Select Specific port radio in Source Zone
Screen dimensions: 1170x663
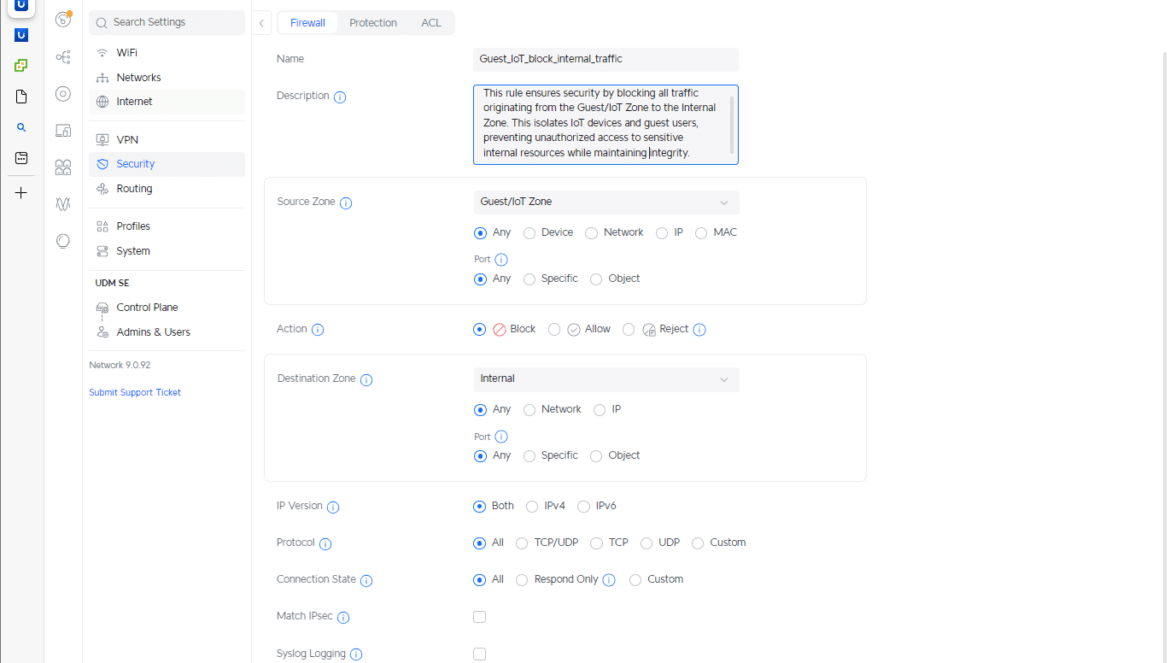[529, 280]
